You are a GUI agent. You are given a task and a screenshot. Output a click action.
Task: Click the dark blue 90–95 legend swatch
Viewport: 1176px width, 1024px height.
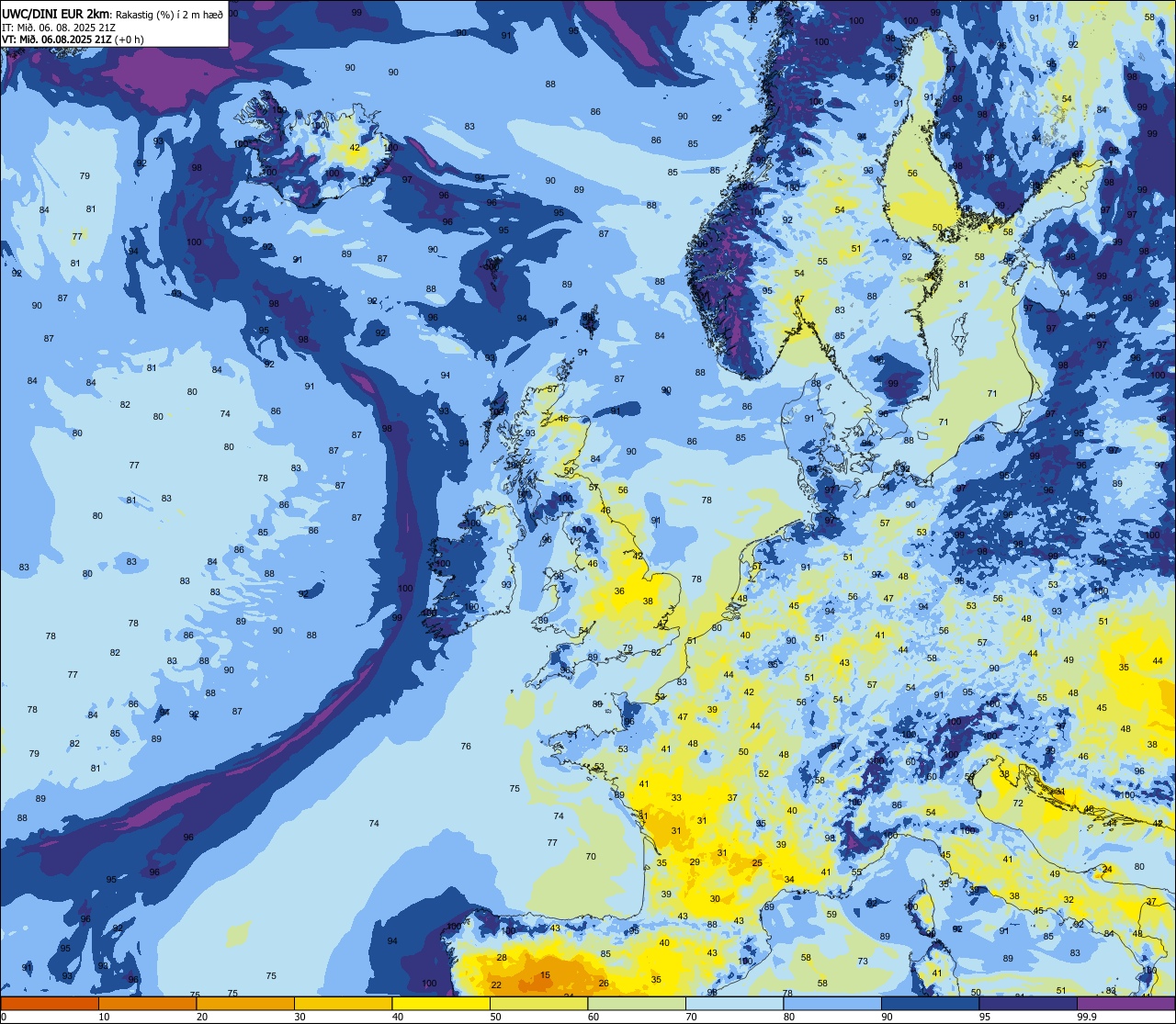tap(930, 1003)
